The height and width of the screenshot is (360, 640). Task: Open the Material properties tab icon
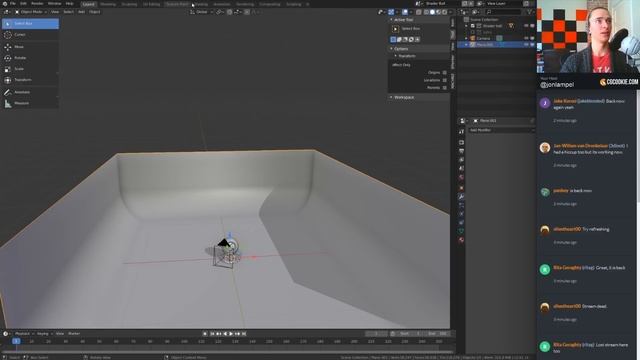point(461,240)
